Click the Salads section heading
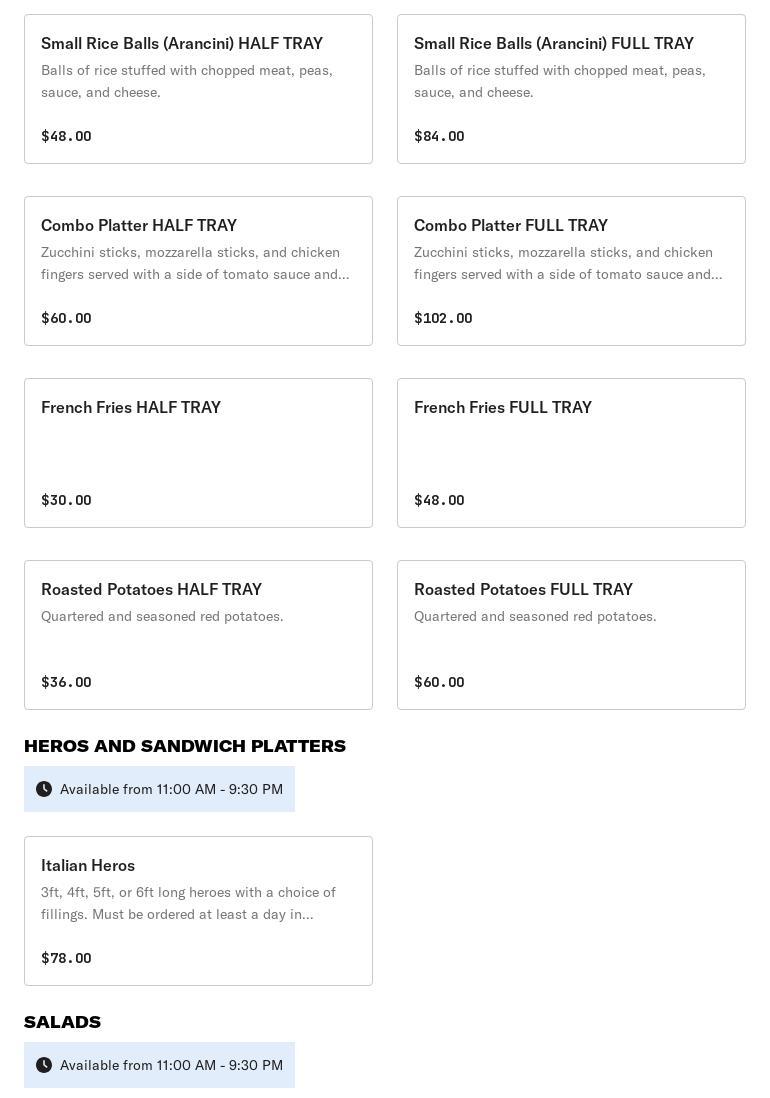The width and height of the screenshot is (770, 1098). pos(62,1022)
